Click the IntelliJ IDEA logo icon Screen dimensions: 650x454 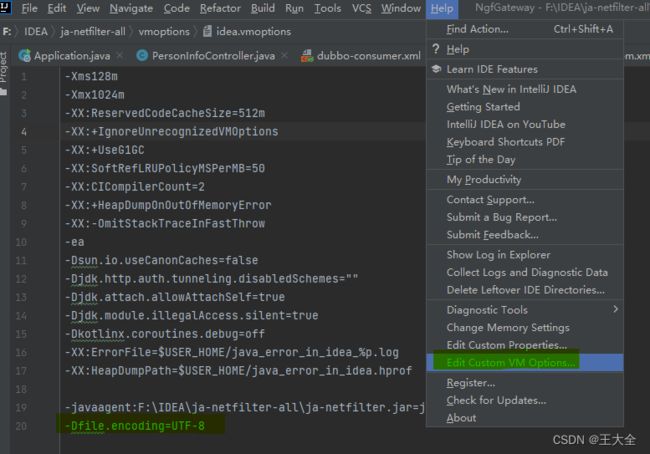(5, 7)
